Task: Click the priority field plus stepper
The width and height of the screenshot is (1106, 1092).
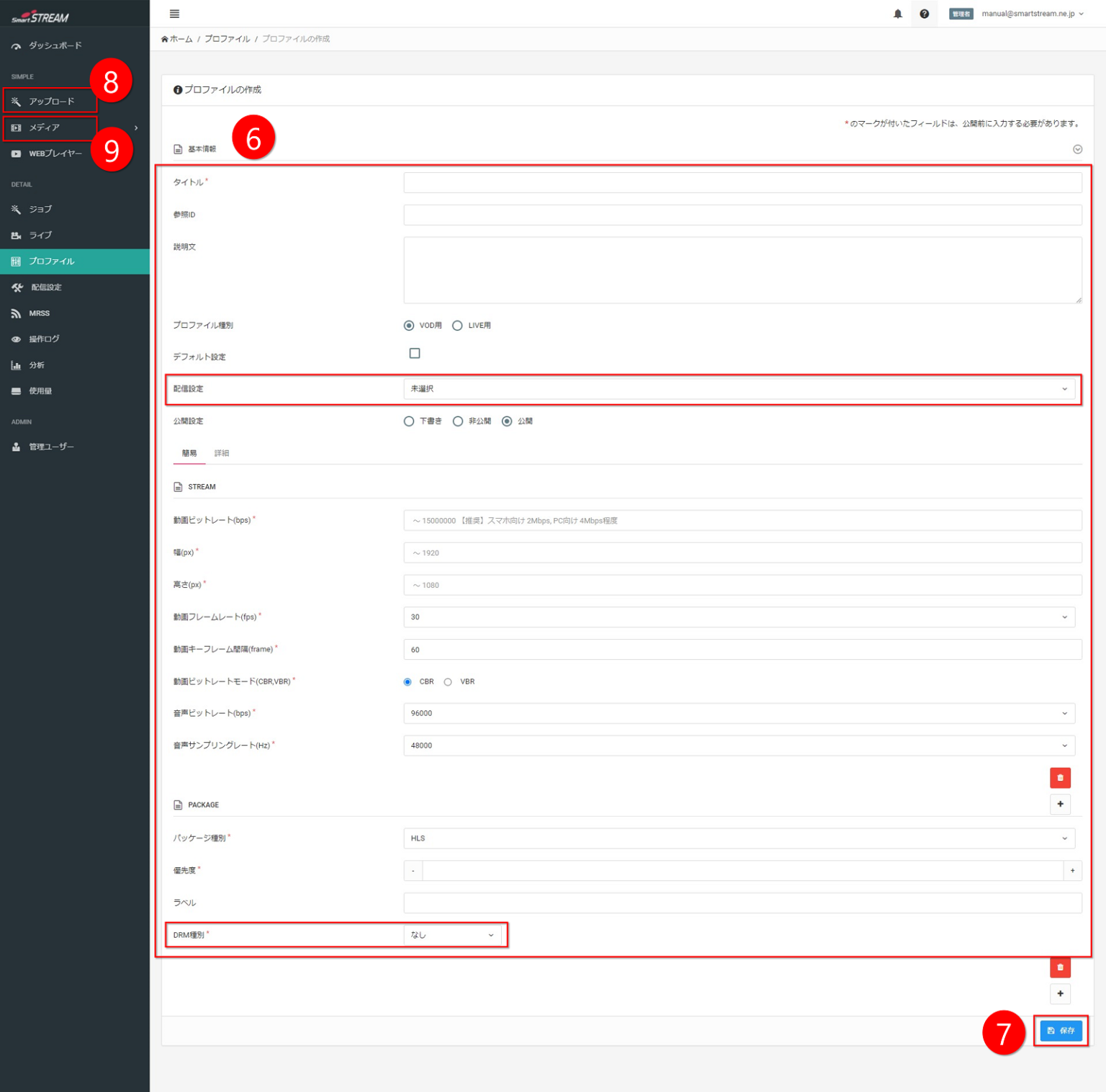Action: [x=1072, y=871]
